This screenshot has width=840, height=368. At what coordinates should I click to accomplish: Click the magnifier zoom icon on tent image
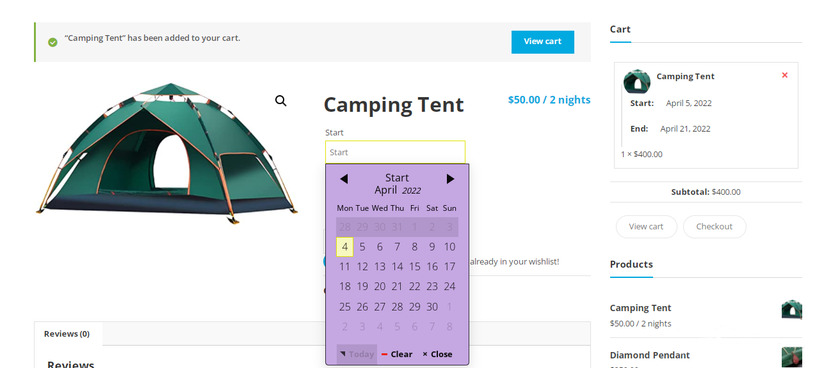pos(281,101)
